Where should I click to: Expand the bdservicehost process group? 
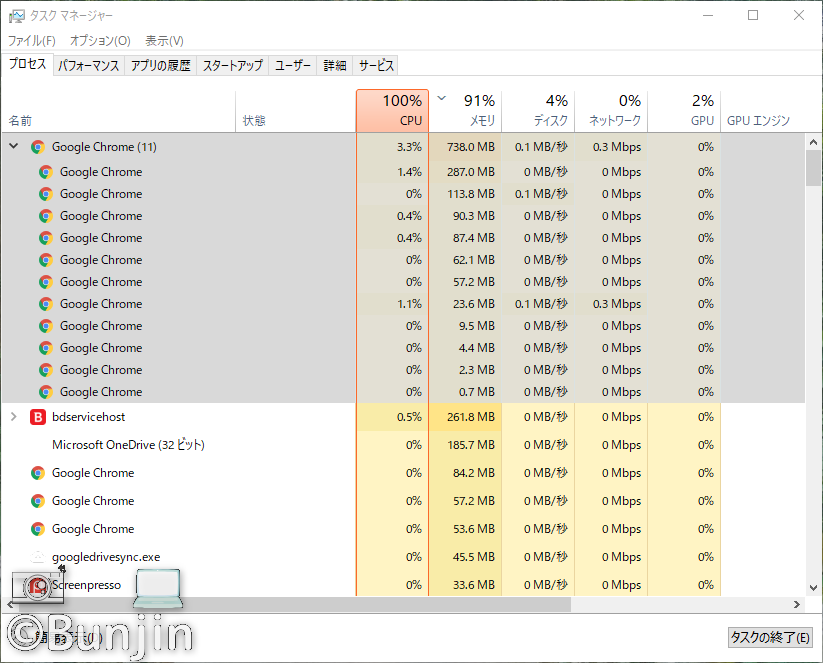[14, 417]
